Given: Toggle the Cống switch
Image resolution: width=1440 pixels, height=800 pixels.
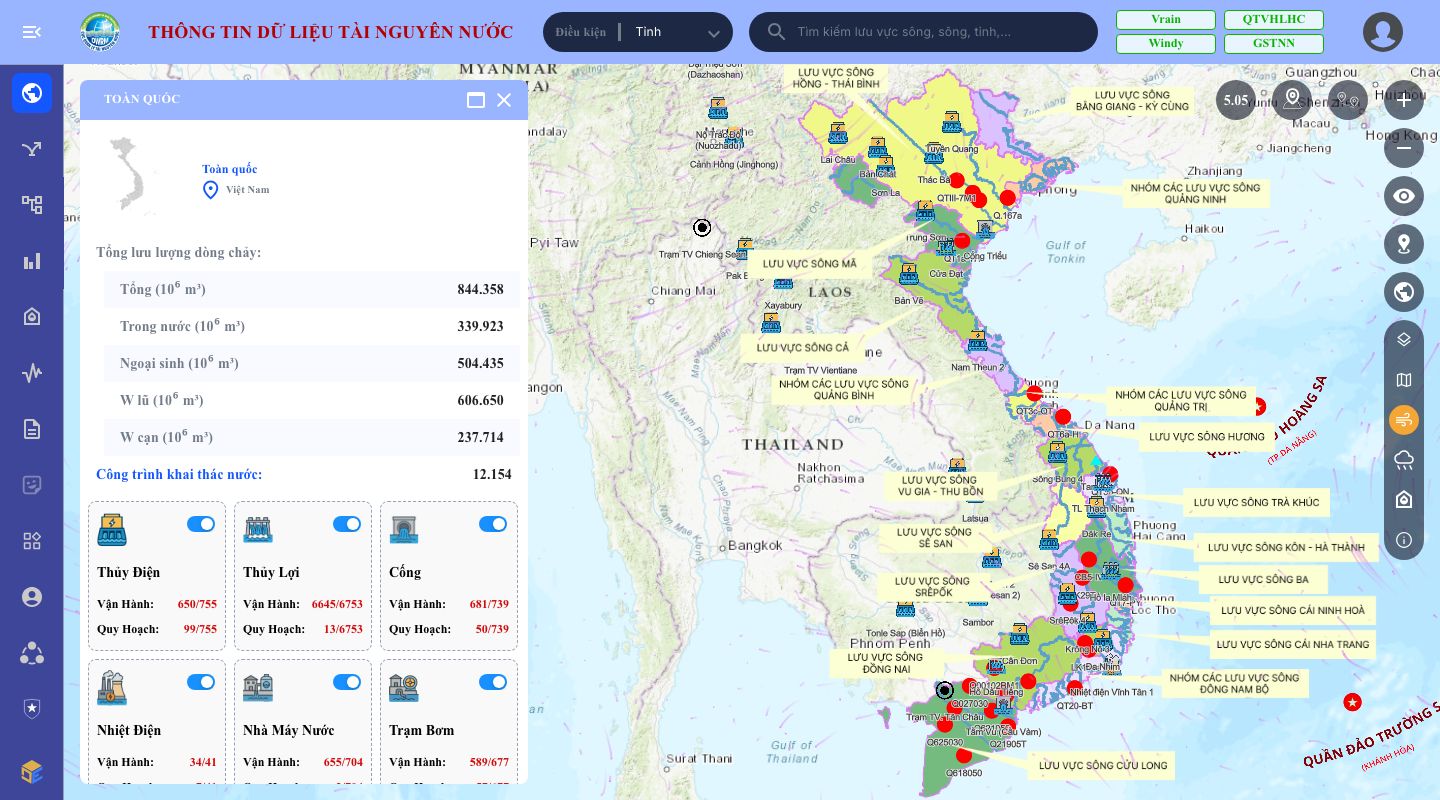Looking at the screenshot, I should click(x=493, y=524).
